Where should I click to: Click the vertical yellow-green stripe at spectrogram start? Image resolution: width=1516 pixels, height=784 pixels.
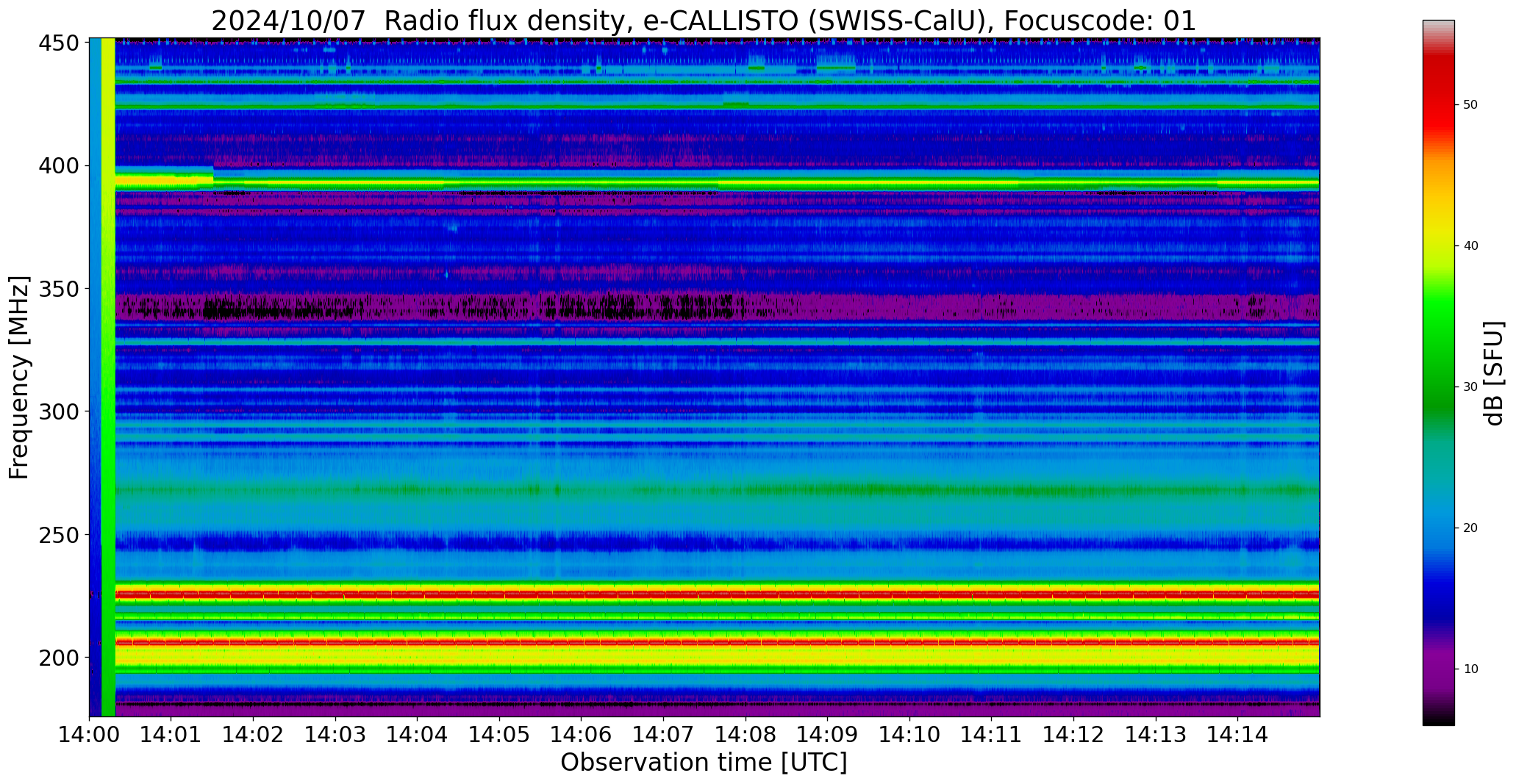[x=108, y=377]
